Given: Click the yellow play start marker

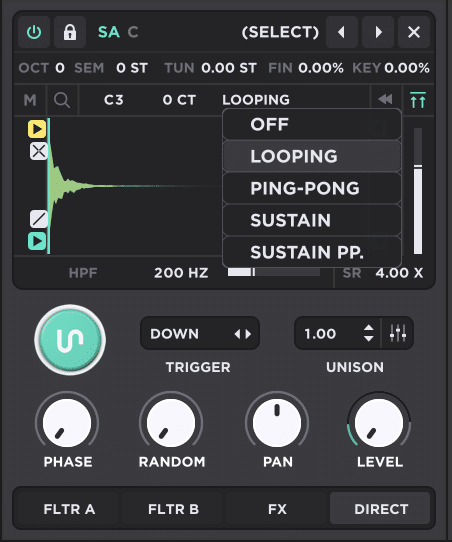Looking at the screenshot, I should pos(37,129).
